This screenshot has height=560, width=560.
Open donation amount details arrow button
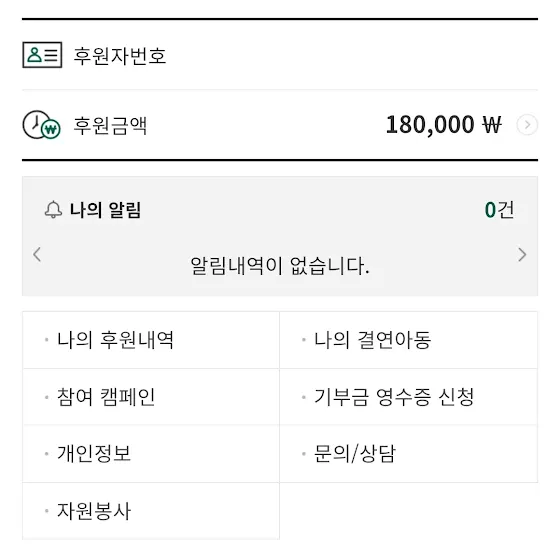(x=527, y=125)
